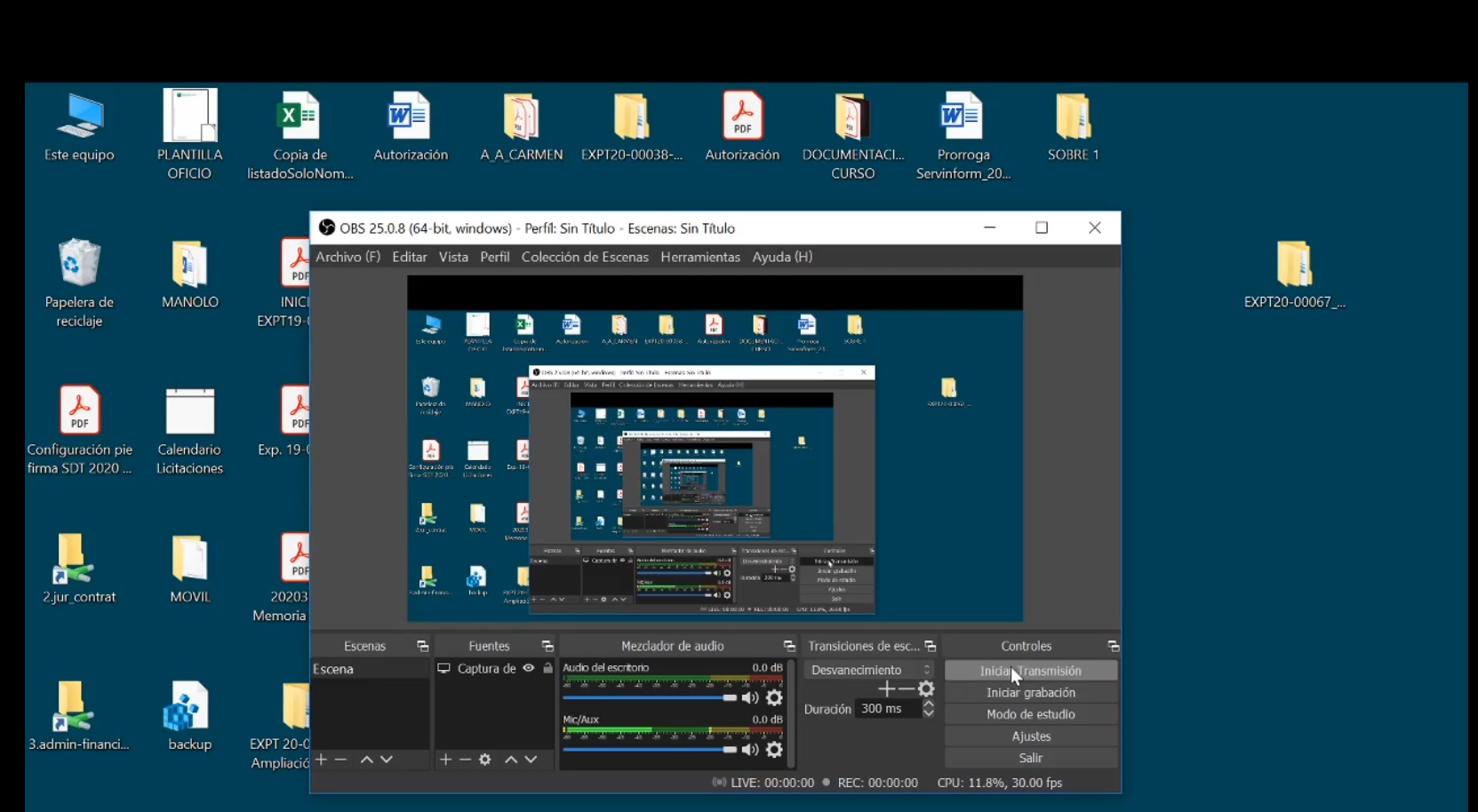The width and height of the screenshot is (1478, 812).
Task: Open Mic/Aux audio settings gear
Action: point(774,750)
